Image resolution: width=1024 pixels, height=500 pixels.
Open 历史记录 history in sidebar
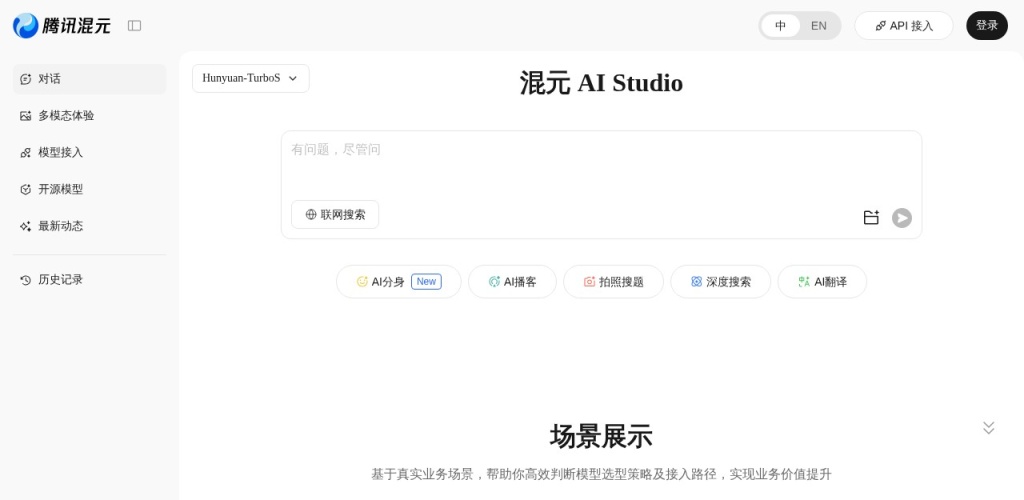click(60, 280)
